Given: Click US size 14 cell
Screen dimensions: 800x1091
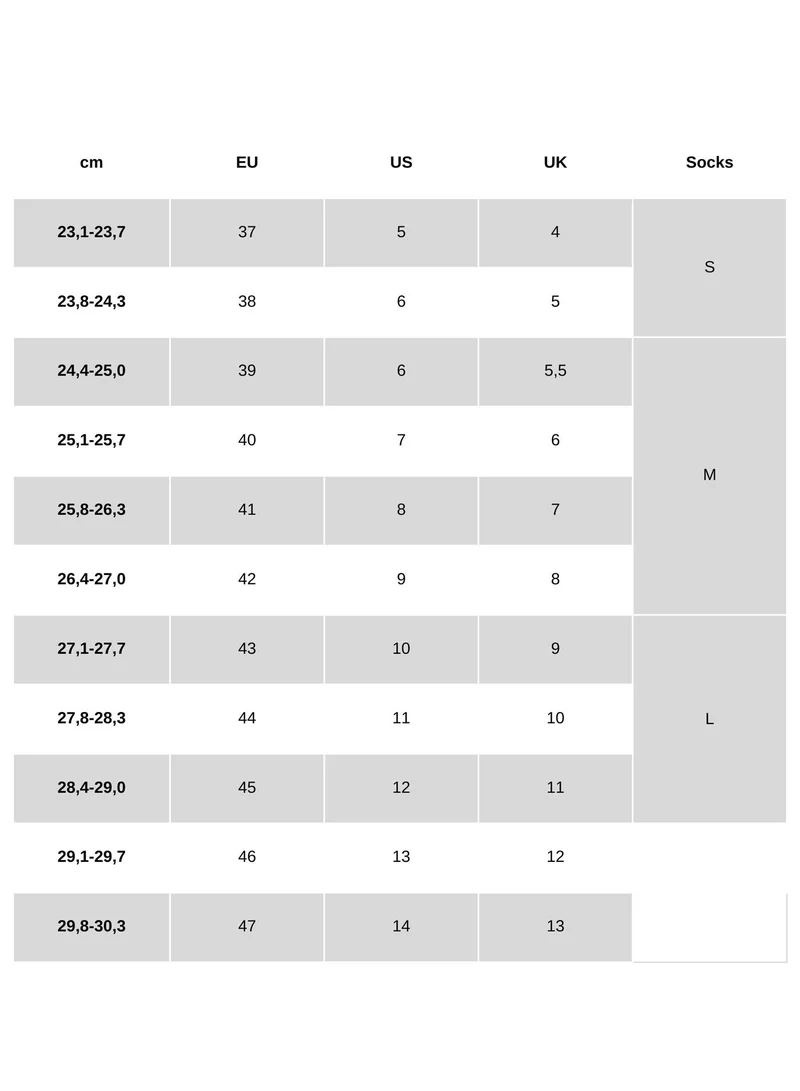Looking at the screenshot, I should tap(401, 926).
